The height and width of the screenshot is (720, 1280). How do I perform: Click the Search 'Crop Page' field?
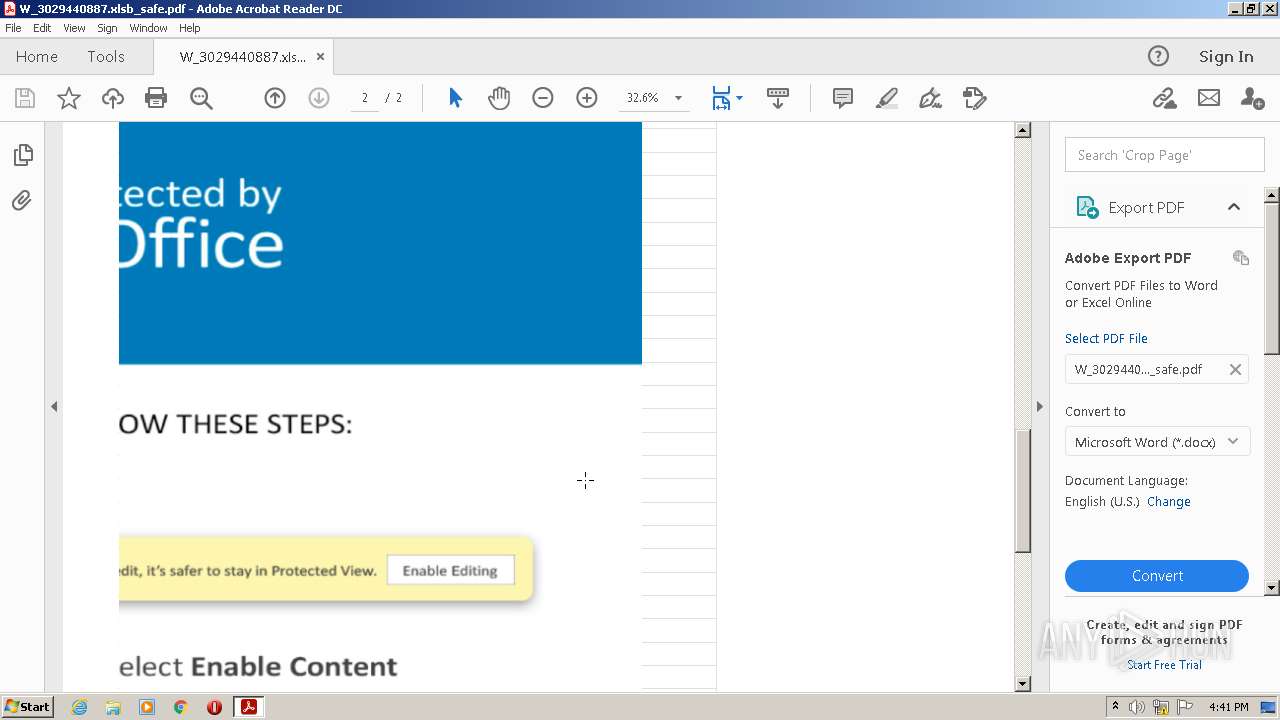pos(1164,155)
